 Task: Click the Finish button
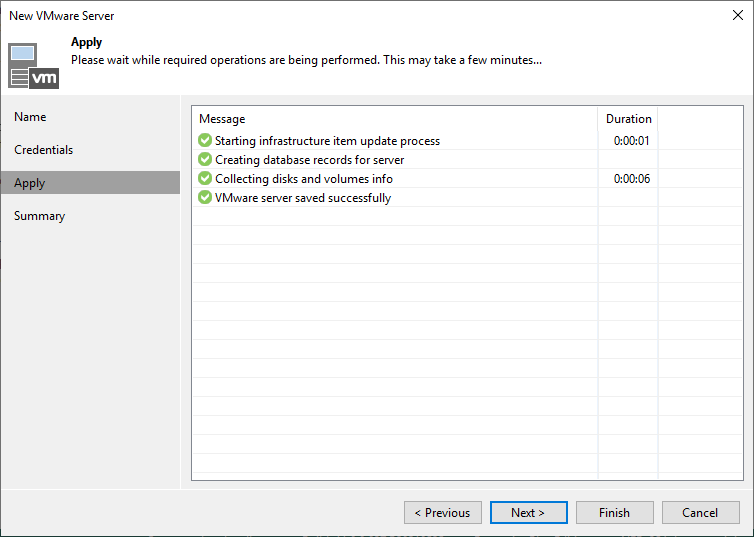pyautogui.click(x=615, y=512)
